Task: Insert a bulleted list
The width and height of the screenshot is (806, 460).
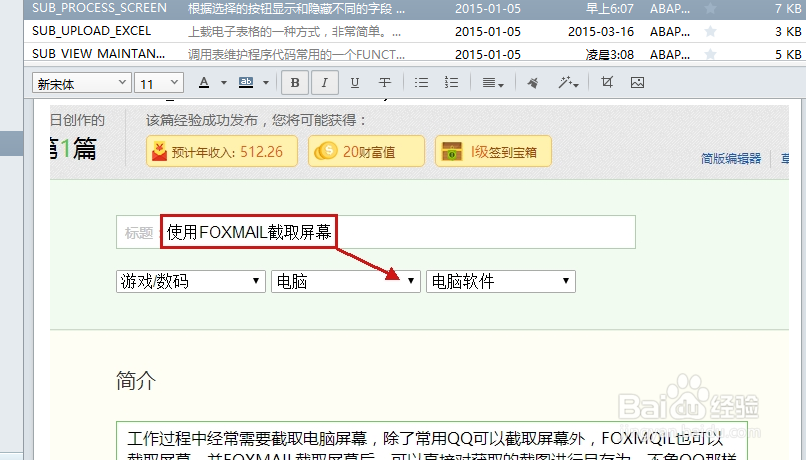Action: tap(422, 83)
